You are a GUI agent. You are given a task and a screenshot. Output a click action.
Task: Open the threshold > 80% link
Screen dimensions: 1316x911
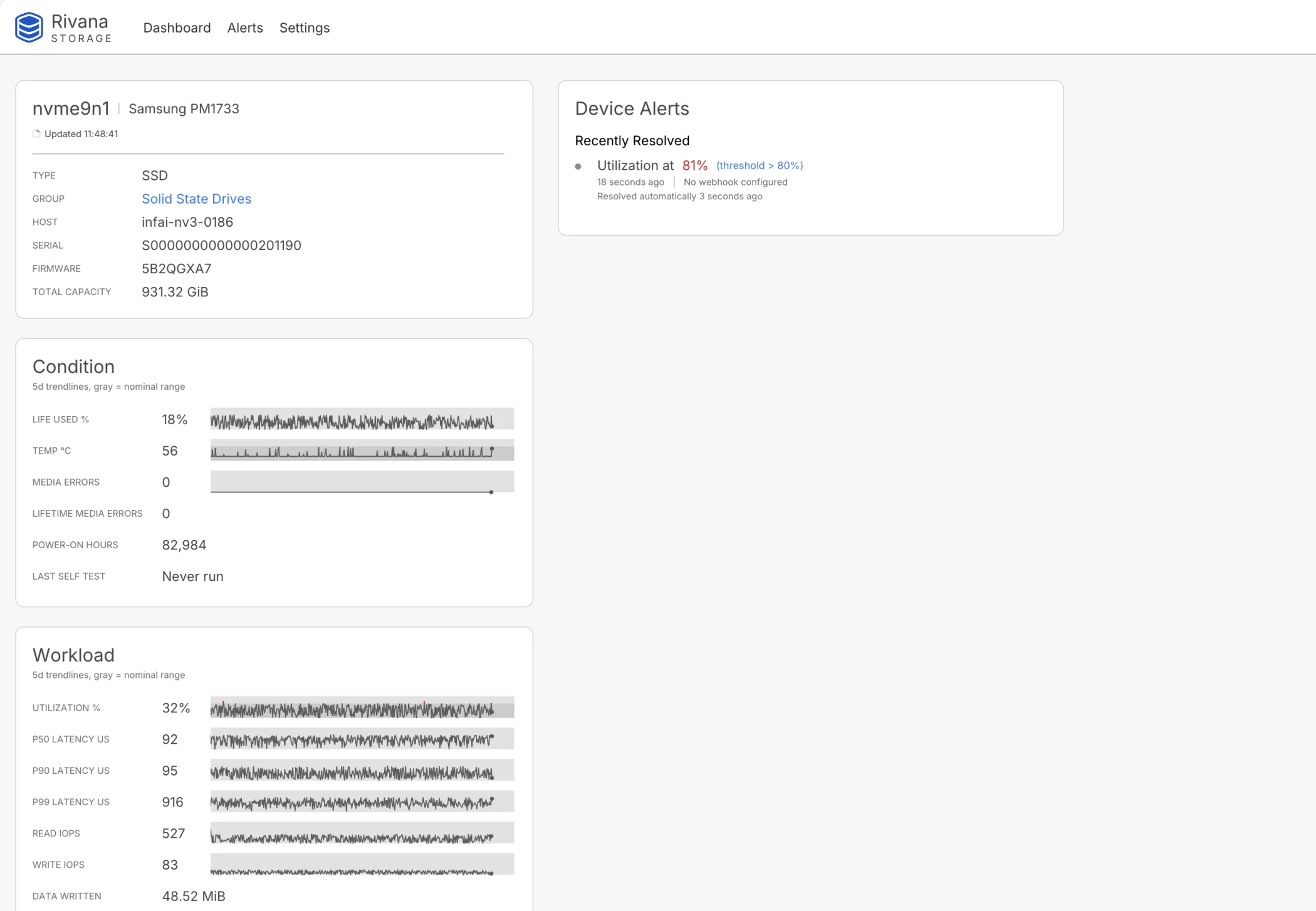(760, 165)
